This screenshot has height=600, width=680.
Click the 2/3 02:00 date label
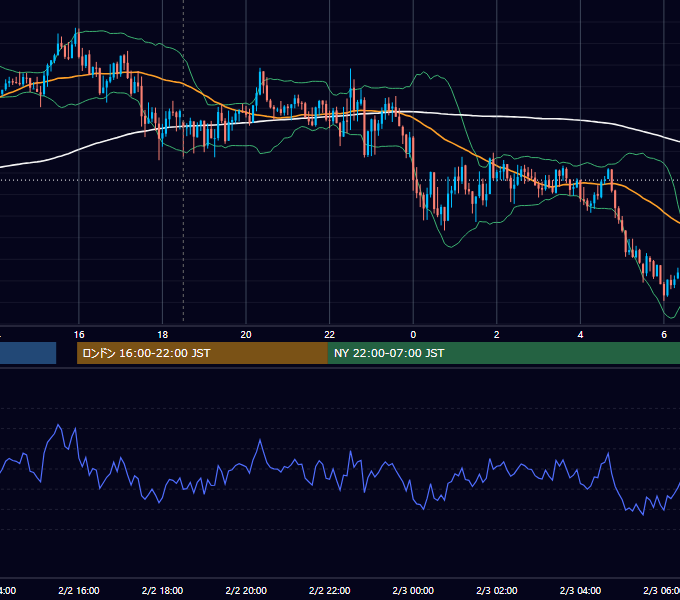pos(497,590)
